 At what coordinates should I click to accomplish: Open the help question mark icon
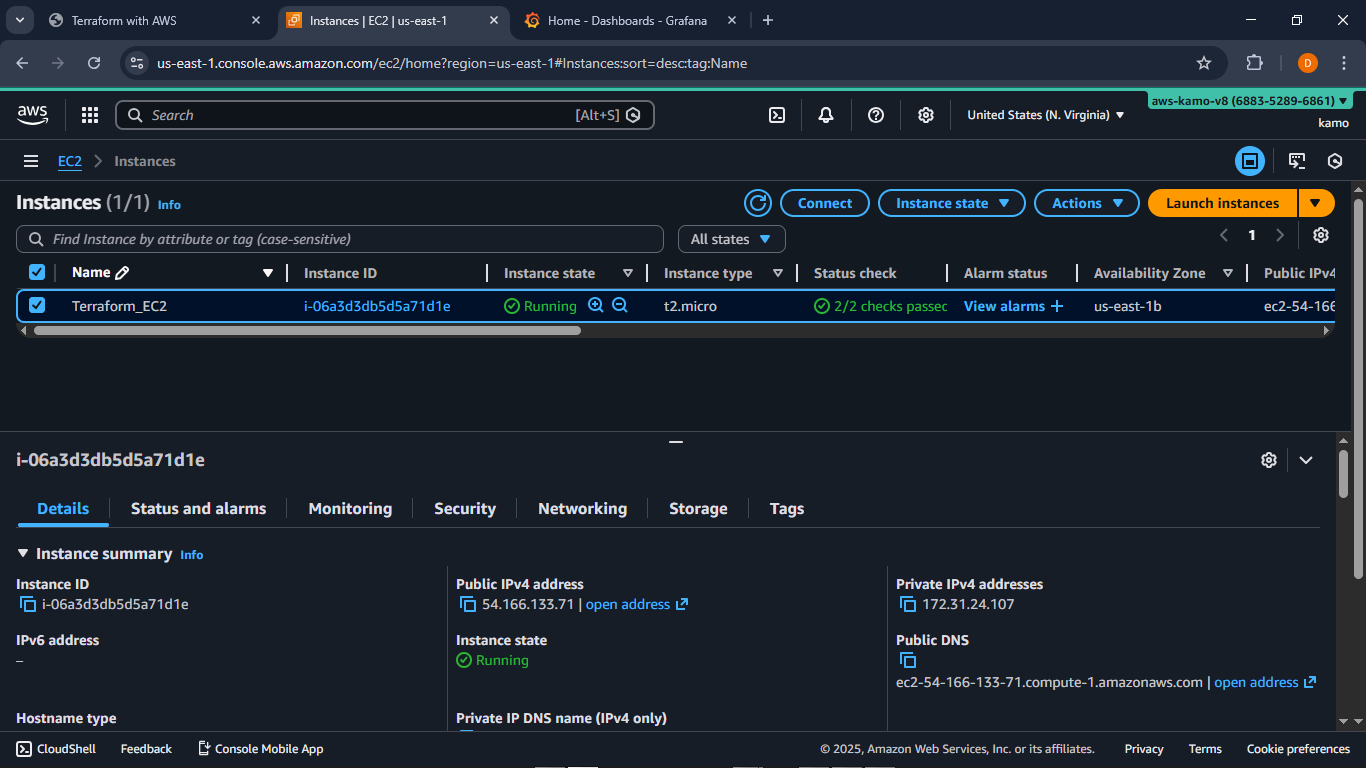coord(876,115)
